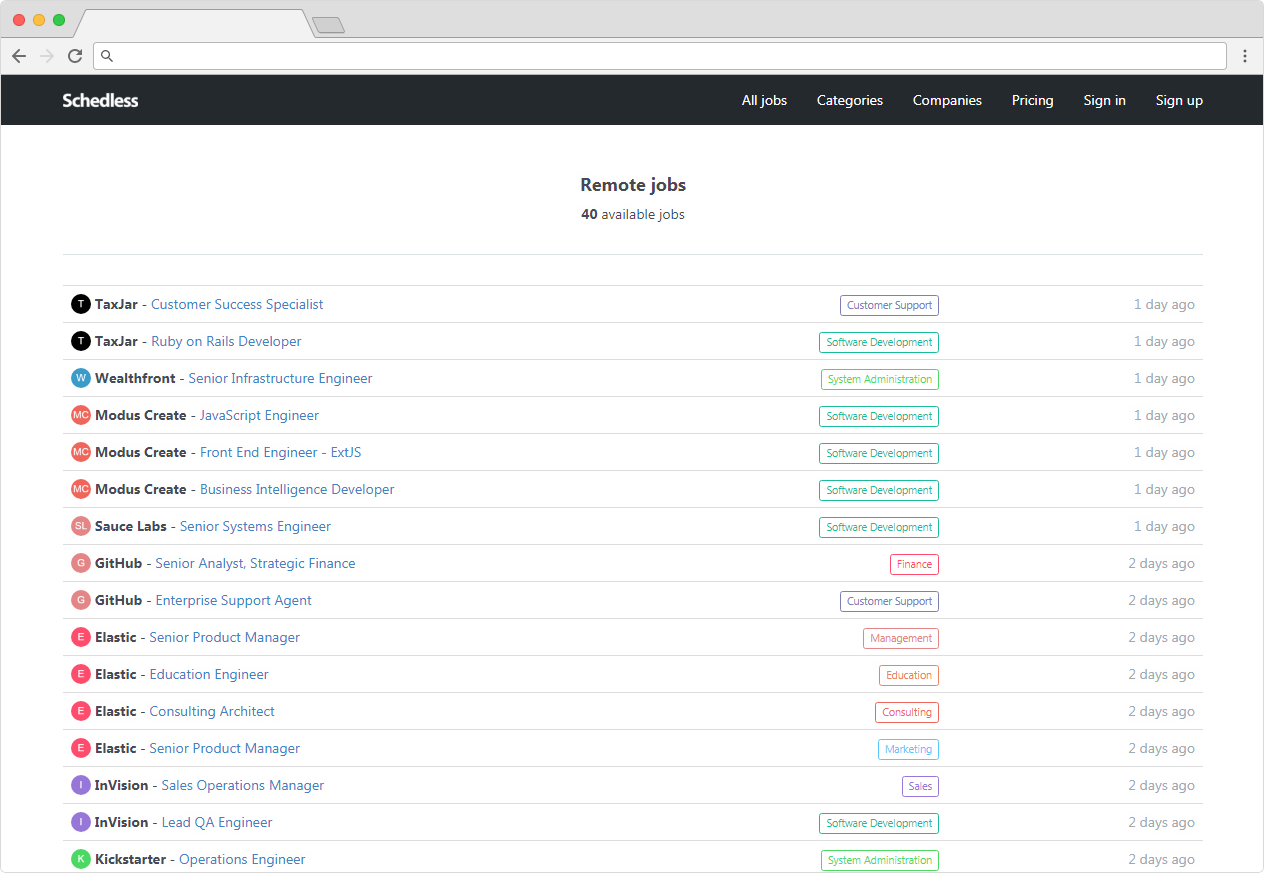Open a new browser tab
Image resolution: width=1264 pixels, height=873 pixels.
point(328,25)
